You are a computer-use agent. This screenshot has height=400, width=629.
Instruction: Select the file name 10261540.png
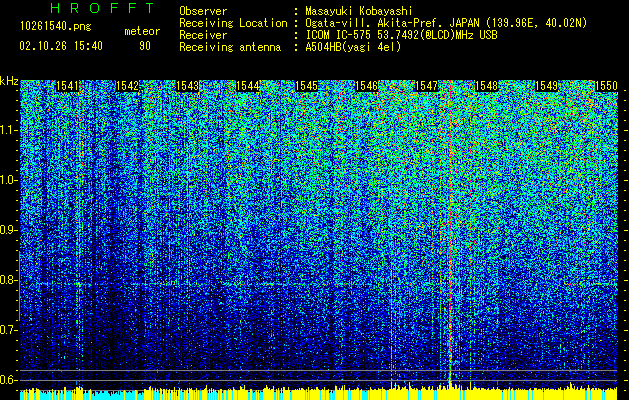(x=55, y=26)
